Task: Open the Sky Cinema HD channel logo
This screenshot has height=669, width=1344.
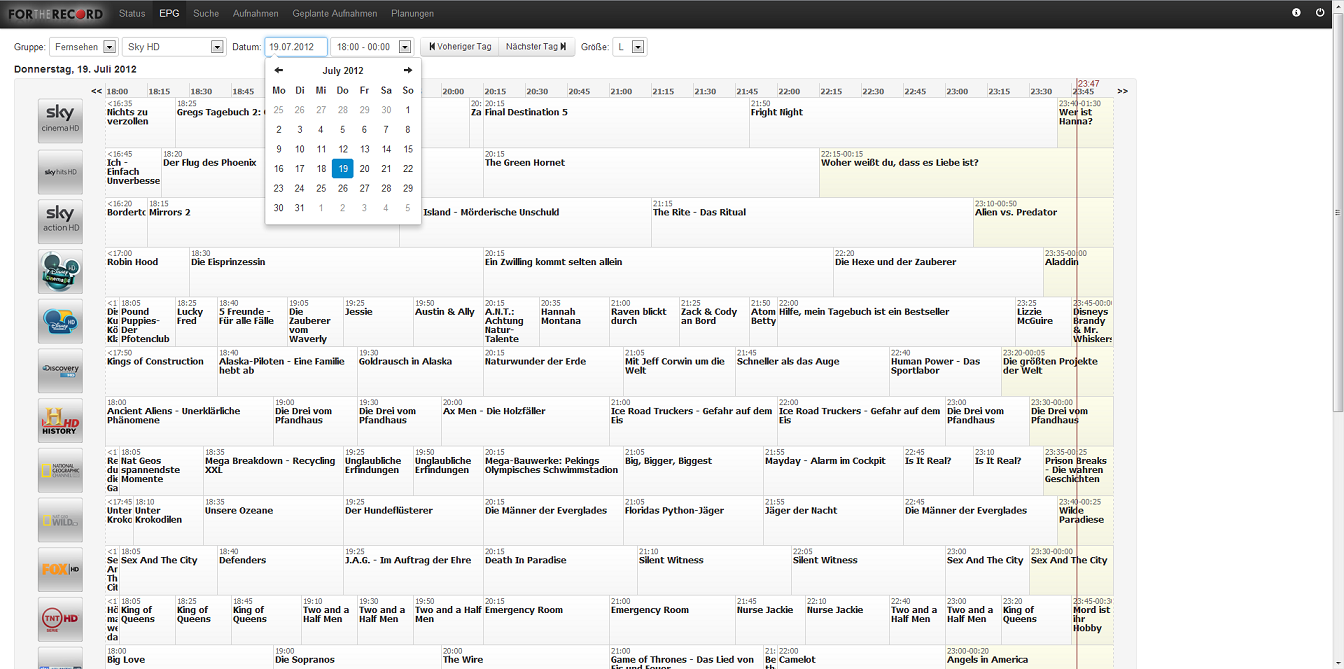Action: (x=60, y=122)
